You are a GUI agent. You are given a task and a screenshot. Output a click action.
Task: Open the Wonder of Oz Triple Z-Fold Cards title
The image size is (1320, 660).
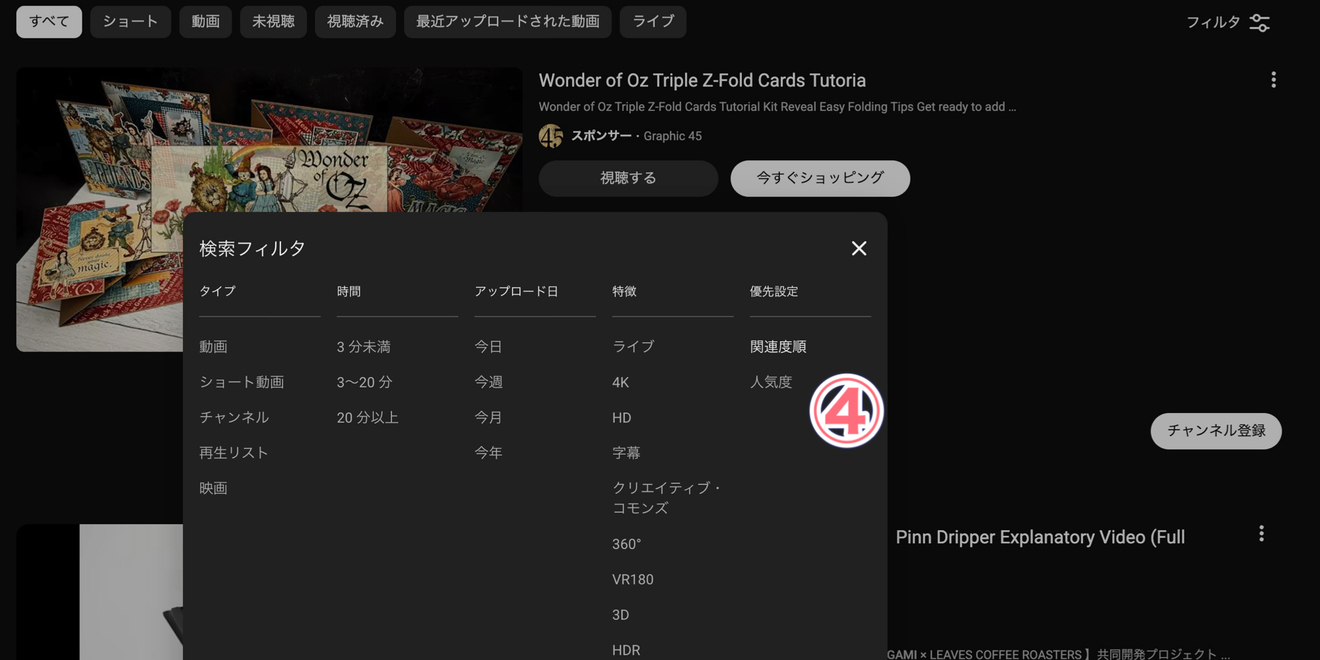coord(702,80)
